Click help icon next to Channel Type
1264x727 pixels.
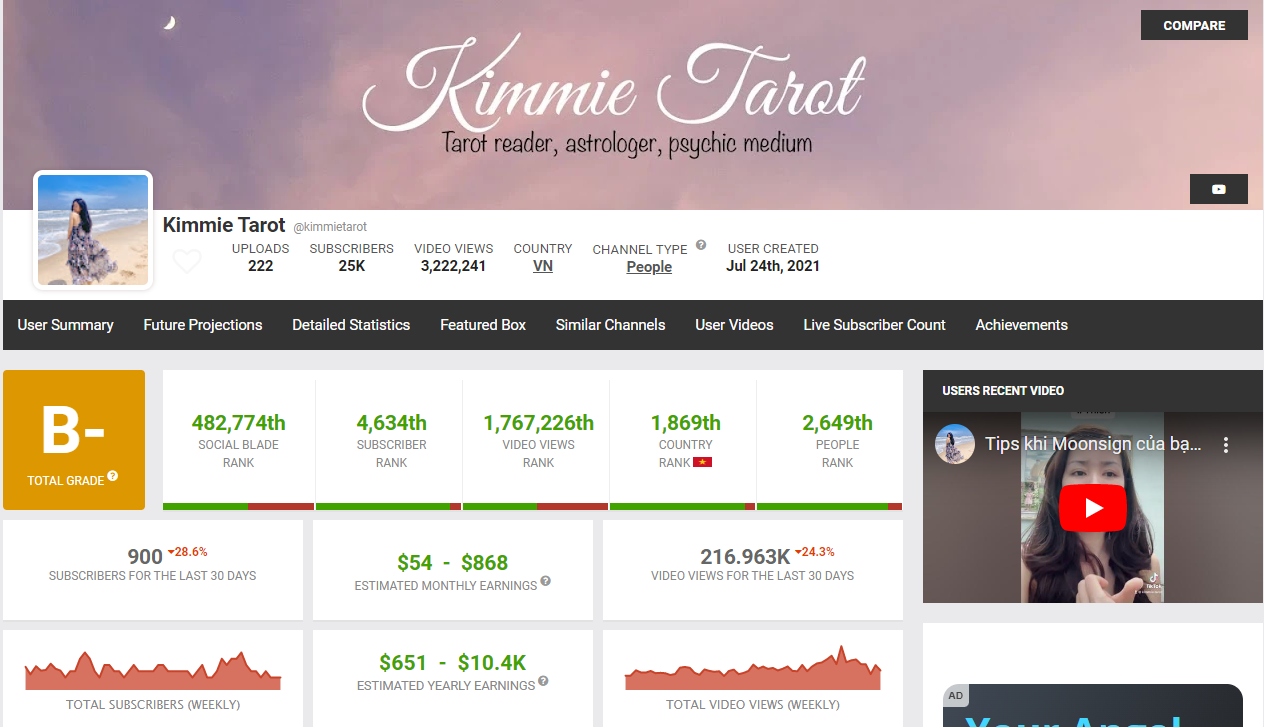point(701,245)
